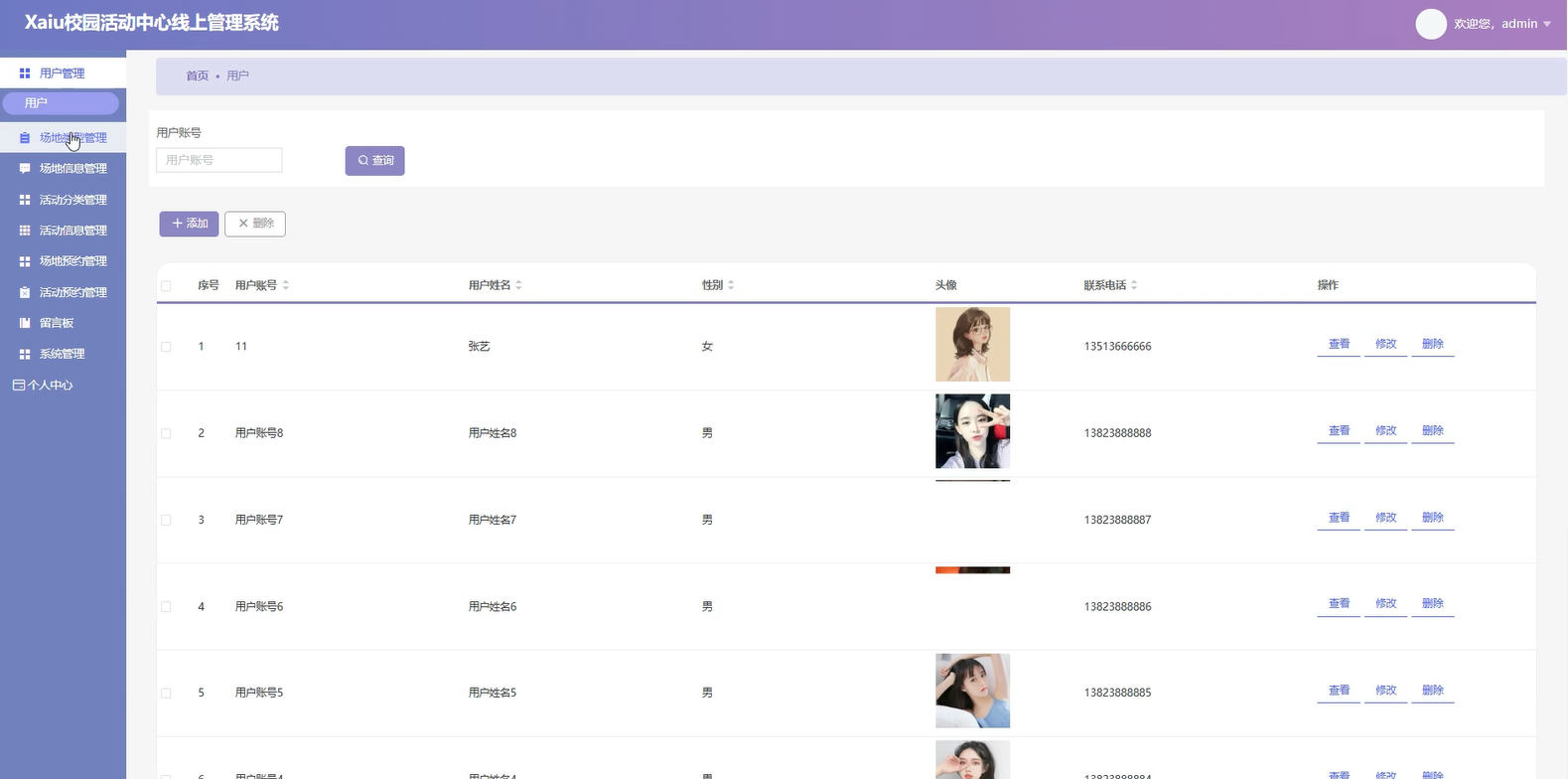Screen dimensions: 1568x779
Task: Click 删除 for 用户账号5
Action: click(x=1432, y=691)
